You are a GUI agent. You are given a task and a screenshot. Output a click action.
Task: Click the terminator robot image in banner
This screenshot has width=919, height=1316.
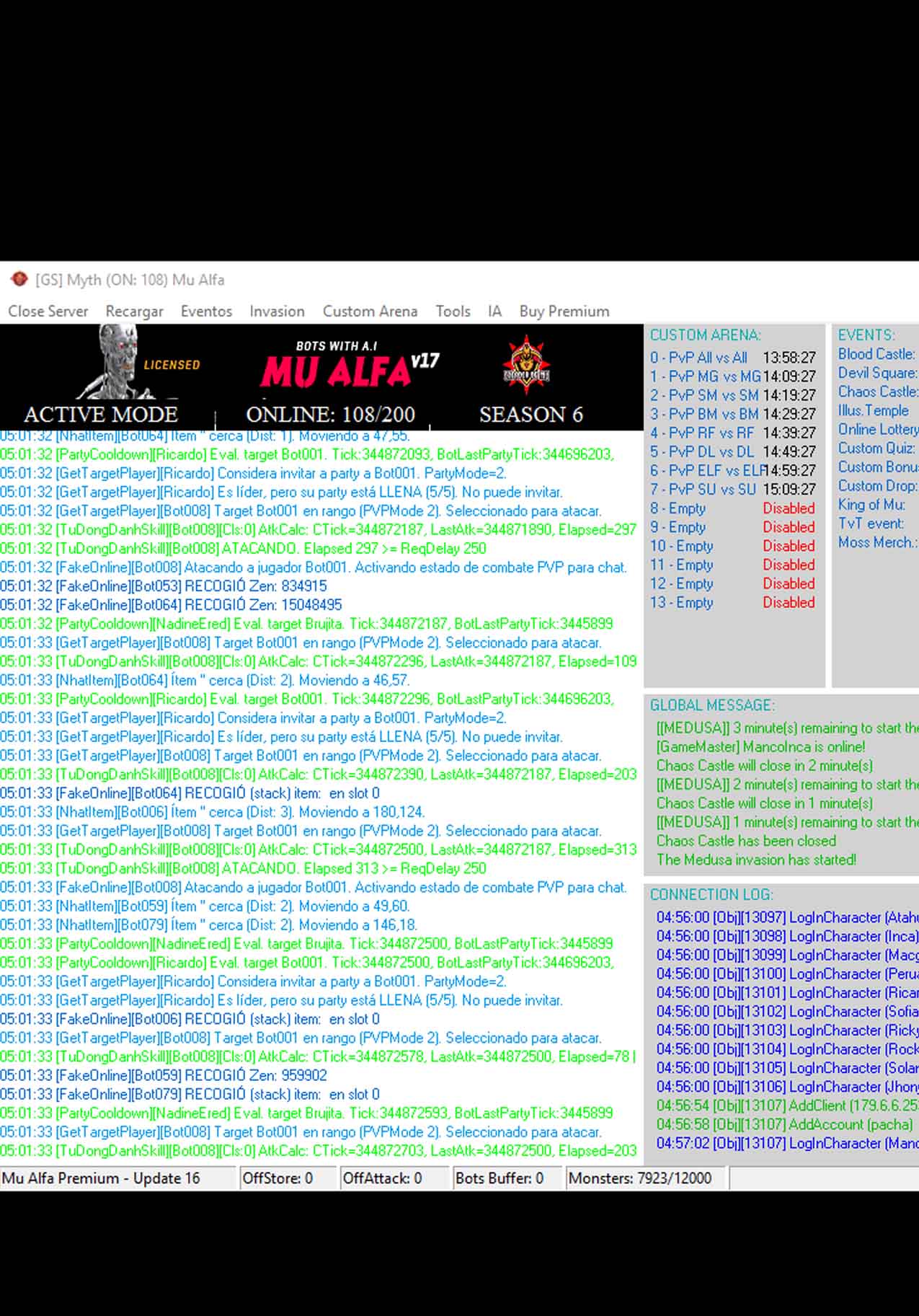pyautogui.click(x=118, y=361)
